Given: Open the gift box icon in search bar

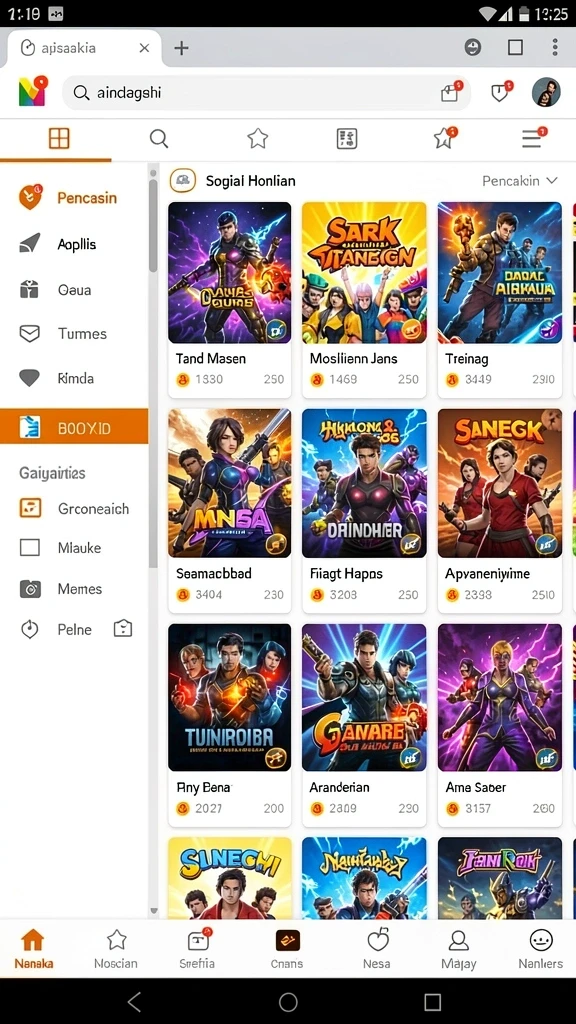Looking at the screenshot, I should [451, 93].
